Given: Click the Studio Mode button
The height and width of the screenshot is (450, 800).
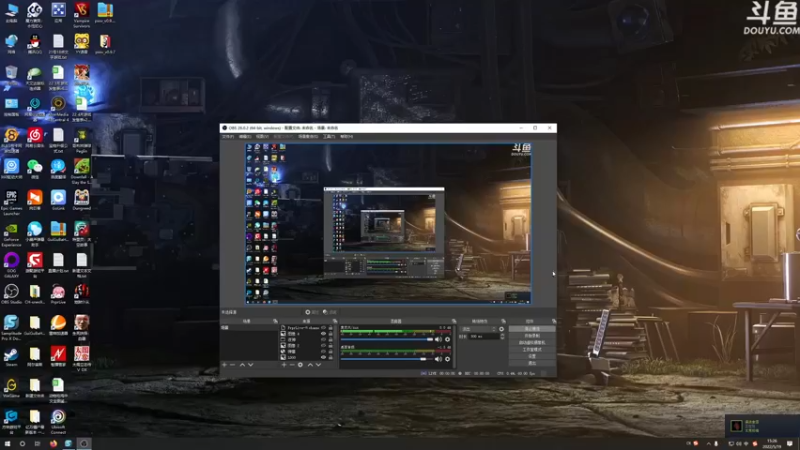Looking at the screenshot, I should [532, 349].
